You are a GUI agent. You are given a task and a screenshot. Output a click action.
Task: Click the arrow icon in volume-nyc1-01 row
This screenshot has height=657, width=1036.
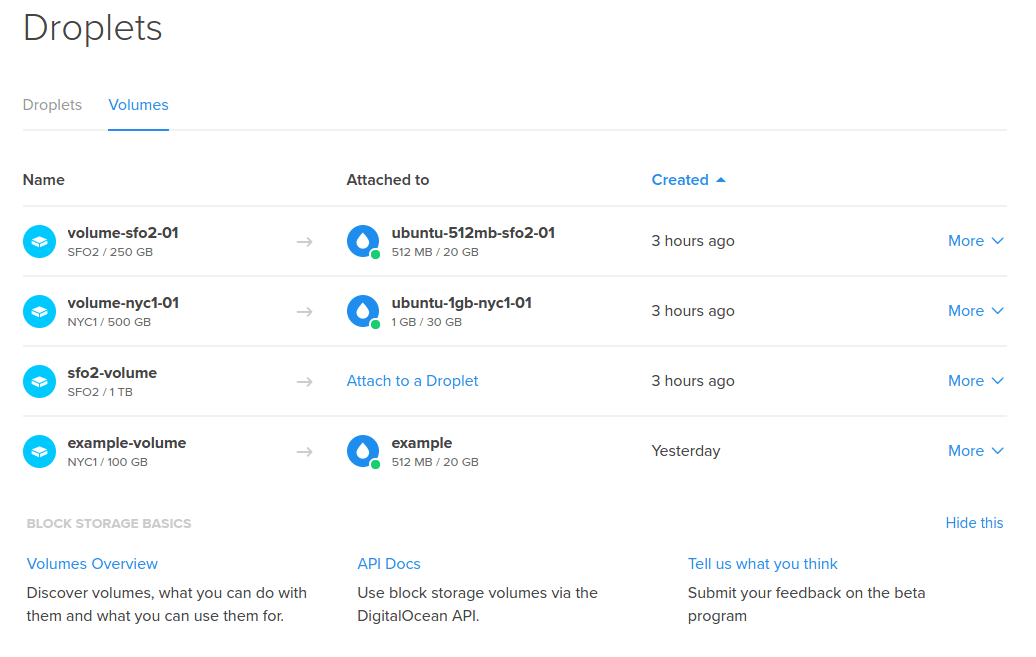click(305, 312)
